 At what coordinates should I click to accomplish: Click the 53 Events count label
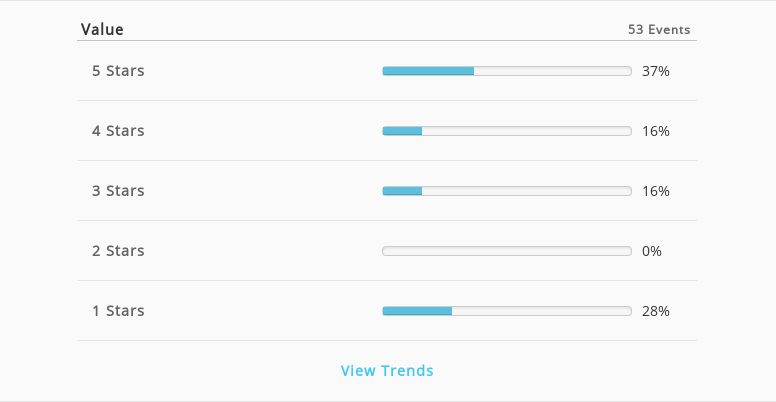(659, 29)
